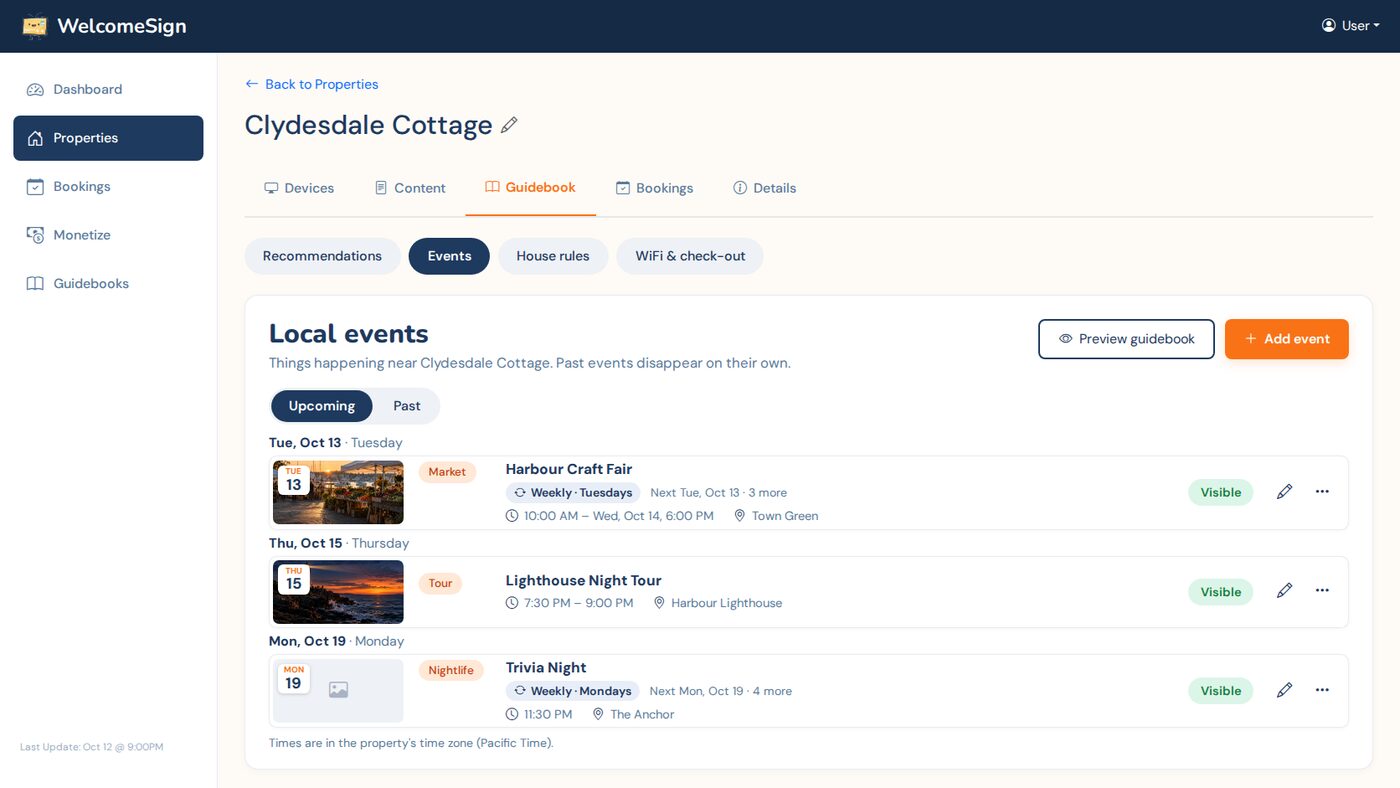This screenshot has height=788, width=1400.
Task: Click the Trivia Night image placeholder
Action: tap(338, 690)
